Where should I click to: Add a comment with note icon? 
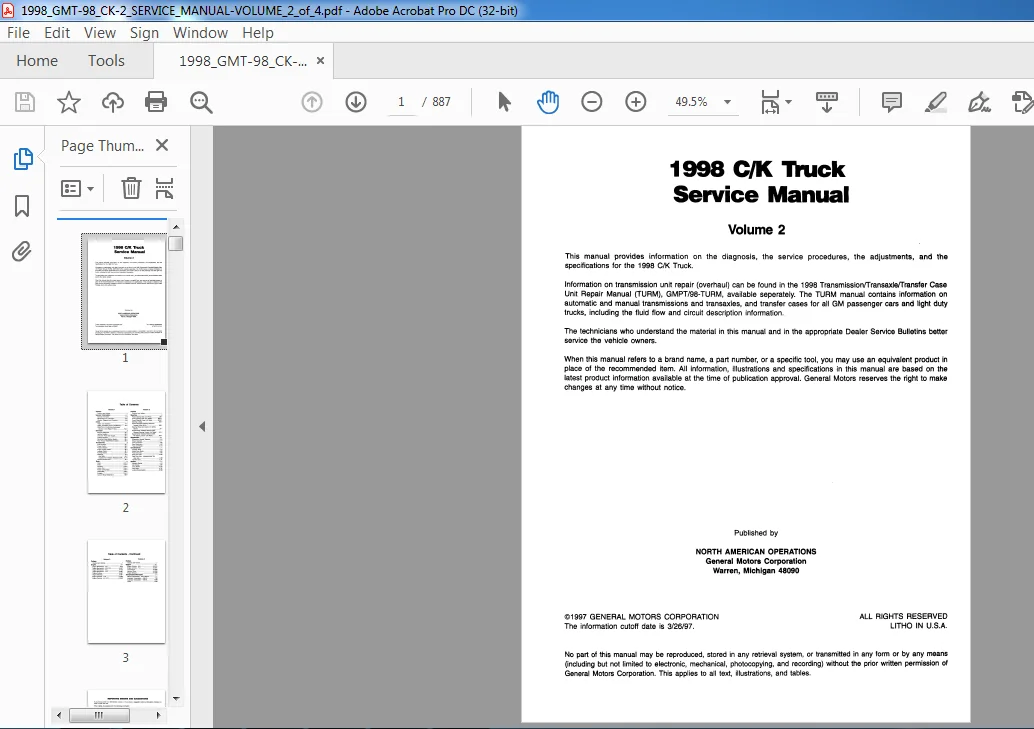click(x=892, y=102)
